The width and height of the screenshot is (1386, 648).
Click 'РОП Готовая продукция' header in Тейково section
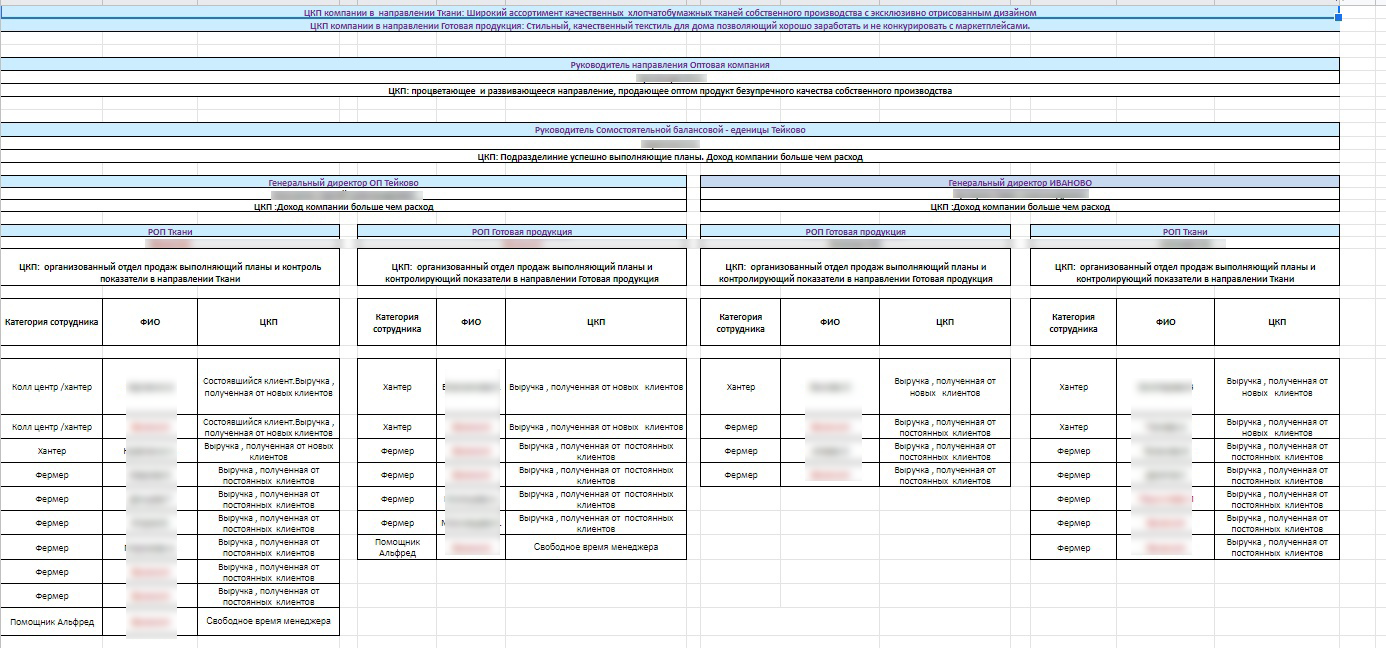522,232
